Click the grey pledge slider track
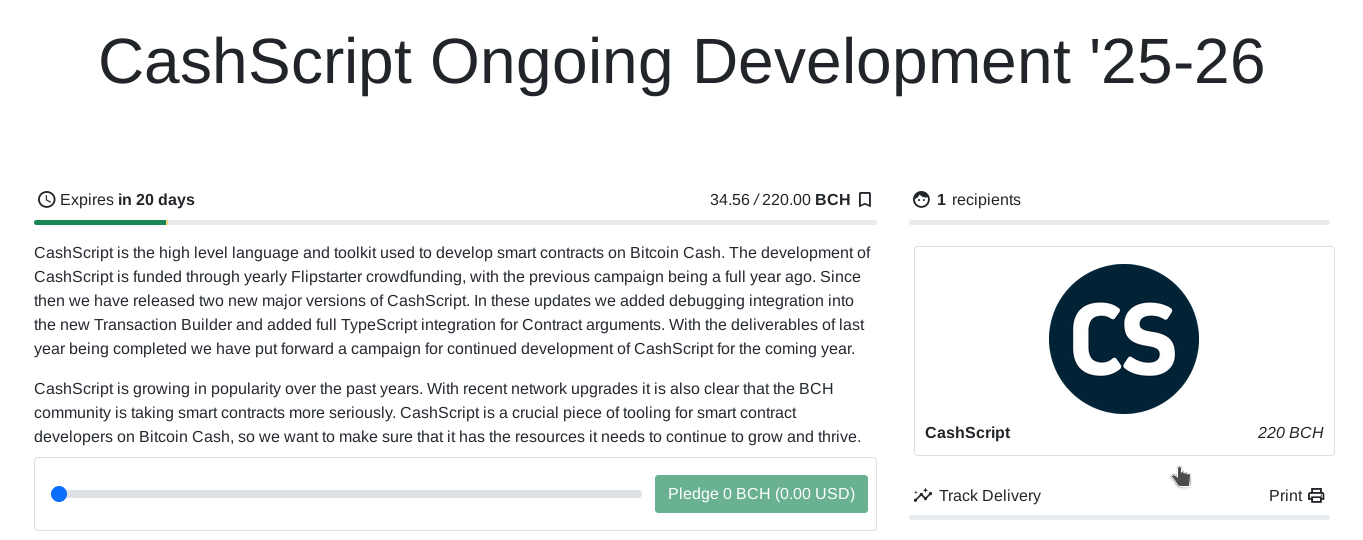The width and height of the screenshot is (1363, 540). pos(350,494)
